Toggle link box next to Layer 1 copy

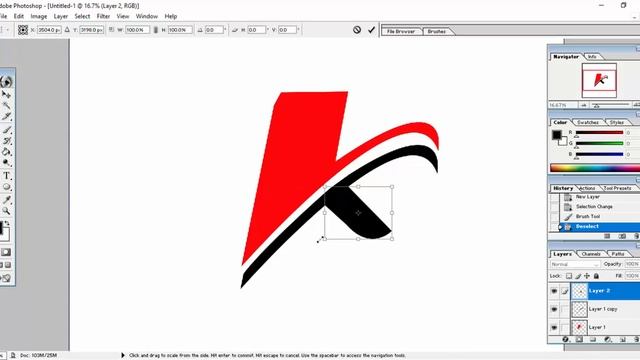click(564, 309)
